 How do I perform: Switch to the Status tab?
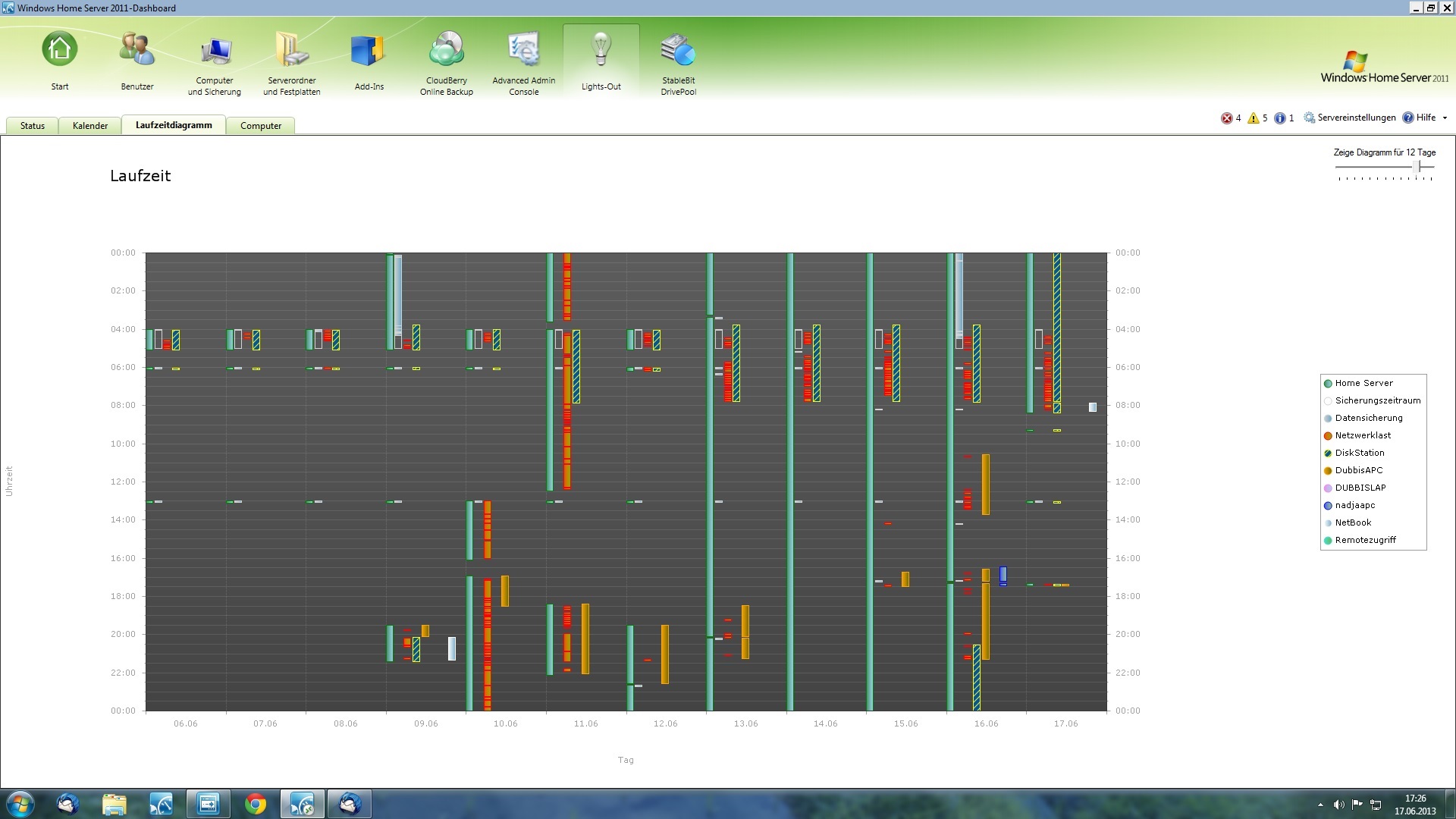[x=33, y=126]
